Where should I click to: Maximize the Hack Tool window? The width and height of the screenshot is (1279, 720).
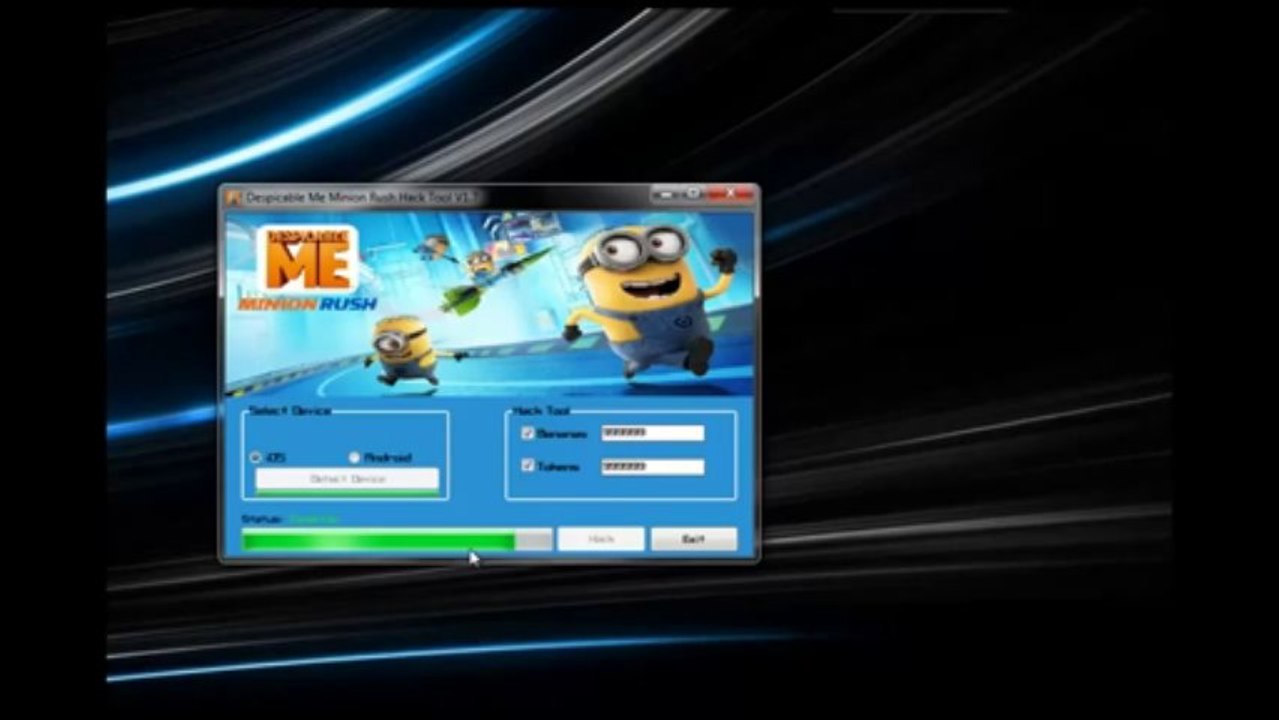[x=692, y=194]
